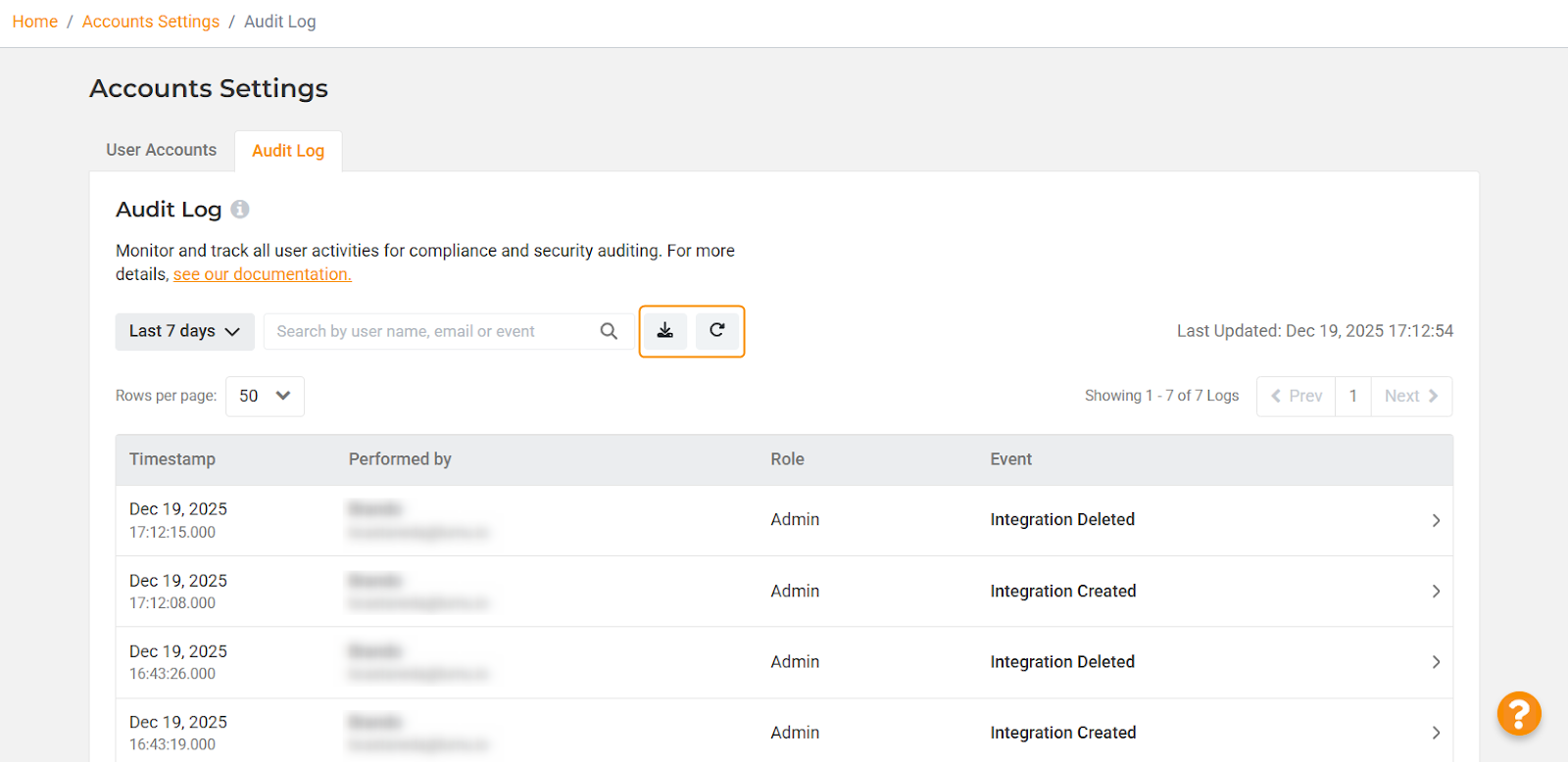Expand the 17:12:08 Integration Created row chevron
Viewport: 1568px width, 762px height.
1436,592
